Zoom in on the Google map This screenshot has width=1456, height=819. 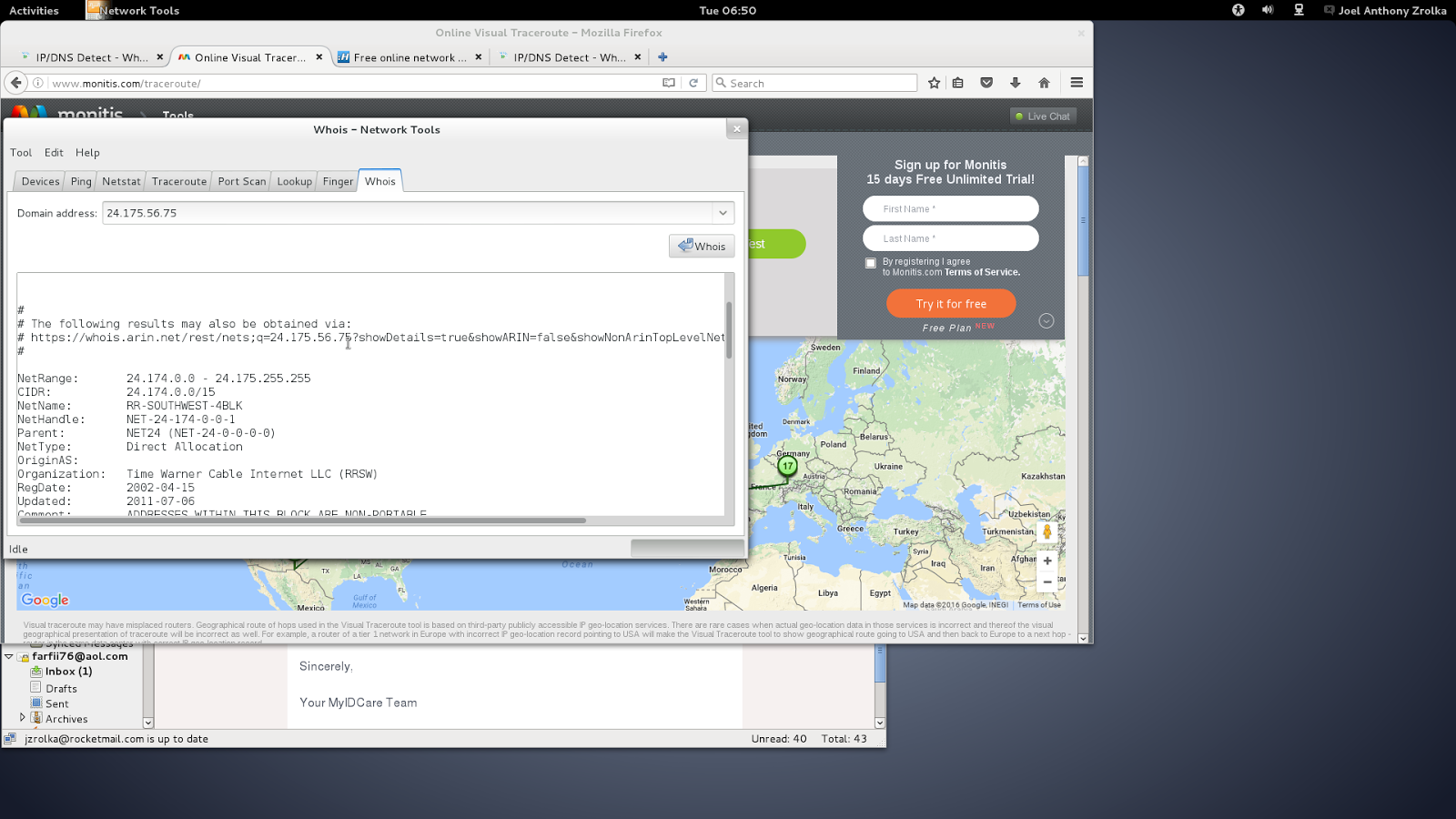click(x=1047, y=561)
